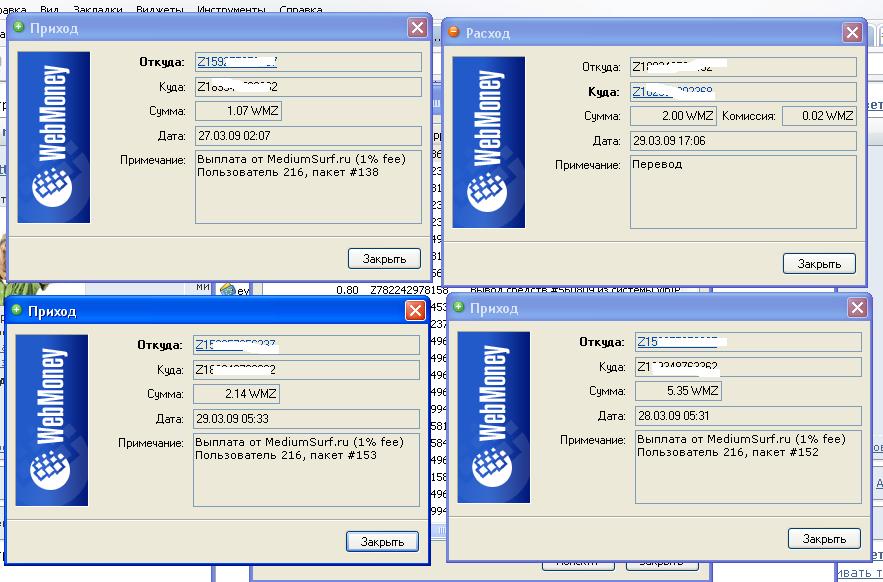Click the green plus icon in the 1.07 WMZ Приход title bar

(x=19, y=26)
